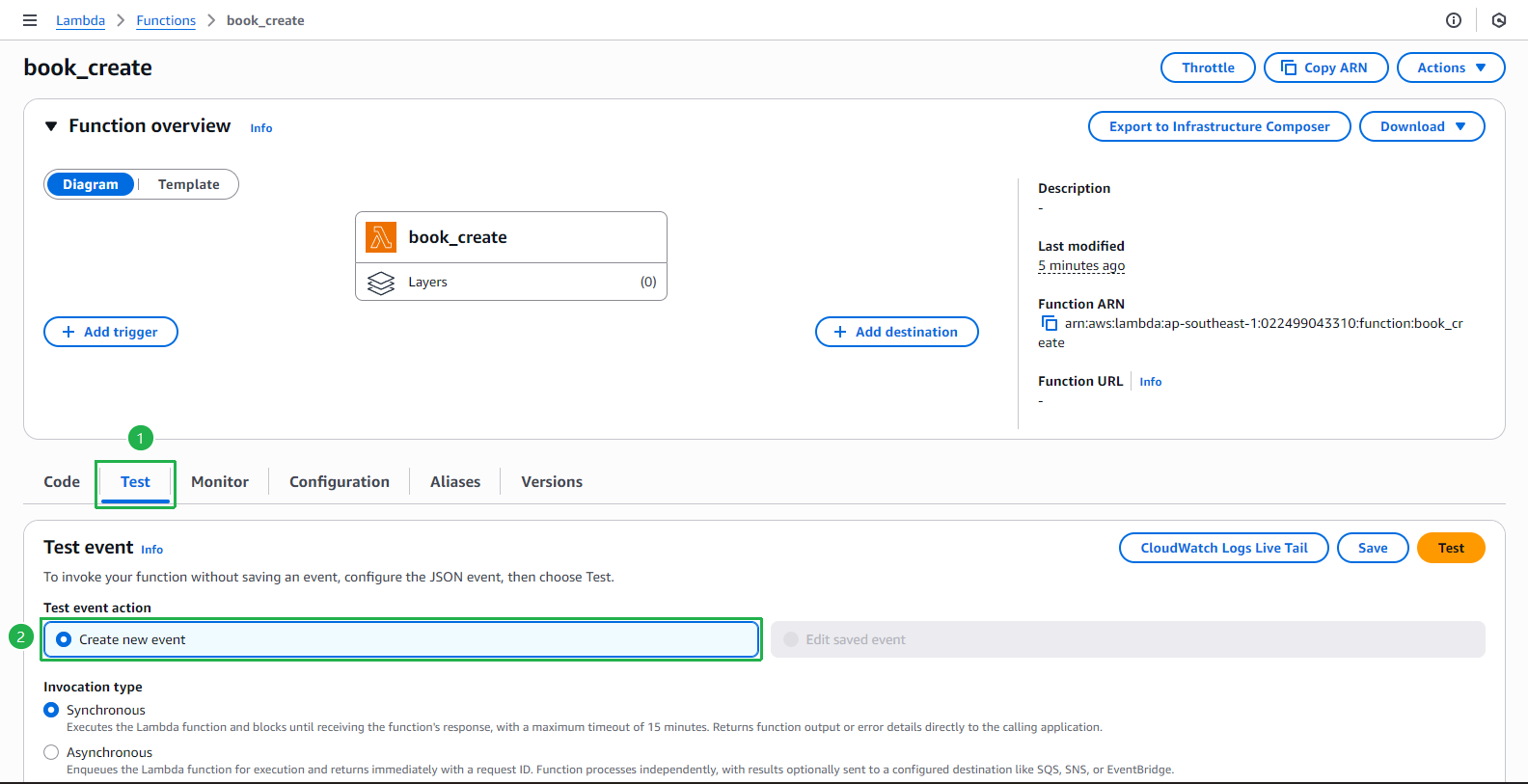The image size is (1528, 784).
Task: Open Info link beside Test event
Action: tap(152, 550)
